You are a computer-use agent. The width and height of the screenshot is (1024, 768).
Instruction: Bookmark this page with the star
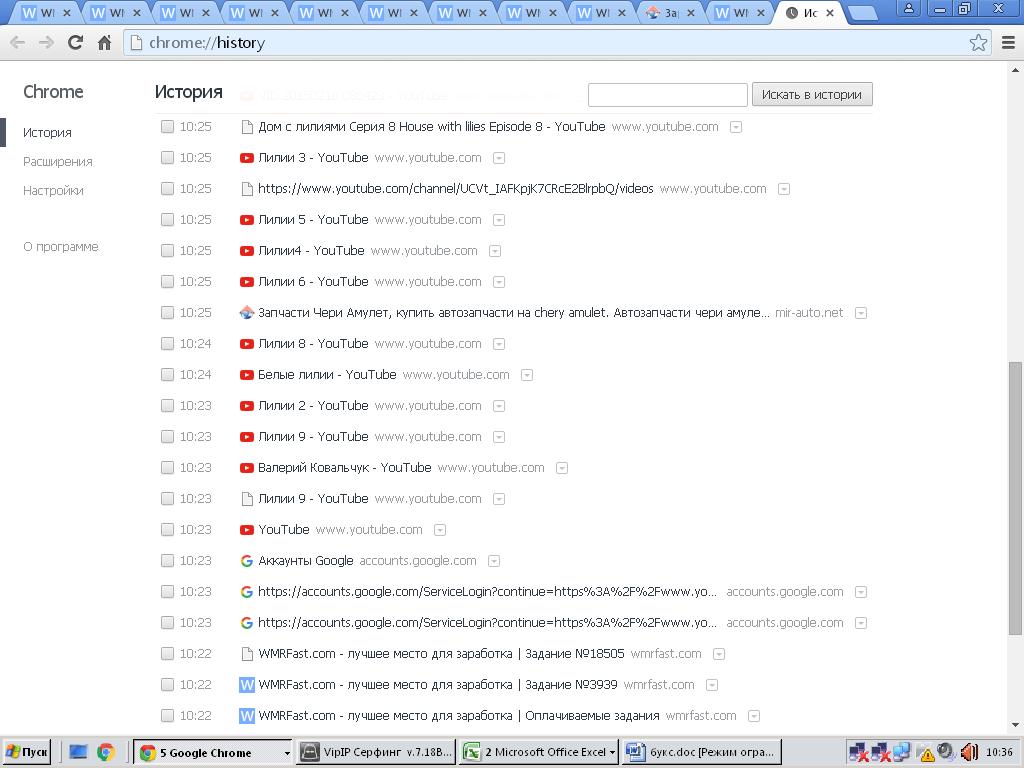[x=978, y=43]
